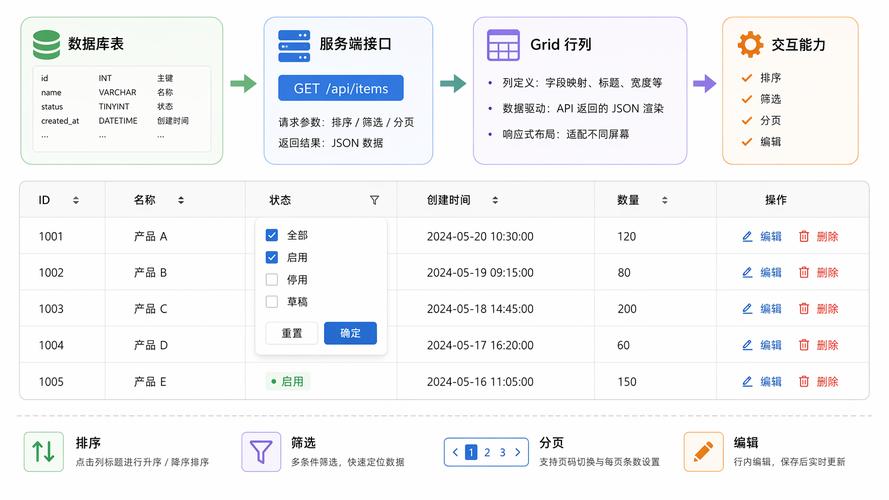Sort by the ID column arrows
Viewport: 889px width, 500px height.
(76, 200)
